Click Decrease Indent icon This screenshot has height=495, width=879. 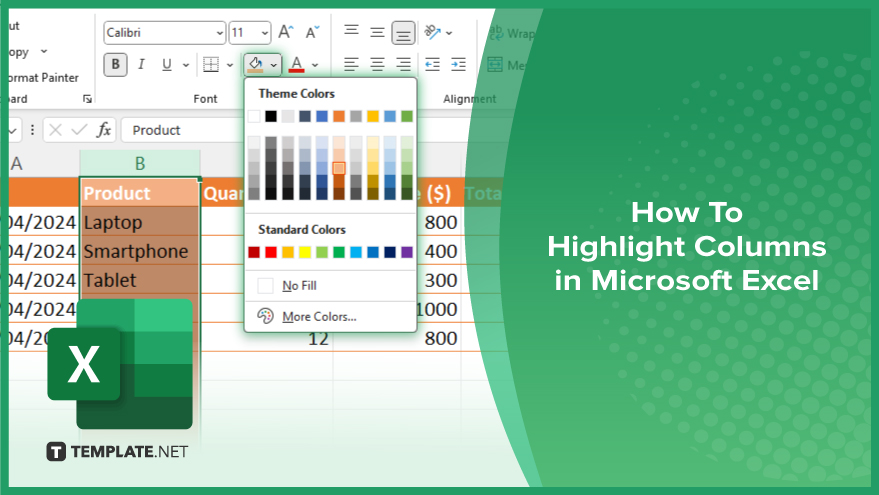point(432,64)
